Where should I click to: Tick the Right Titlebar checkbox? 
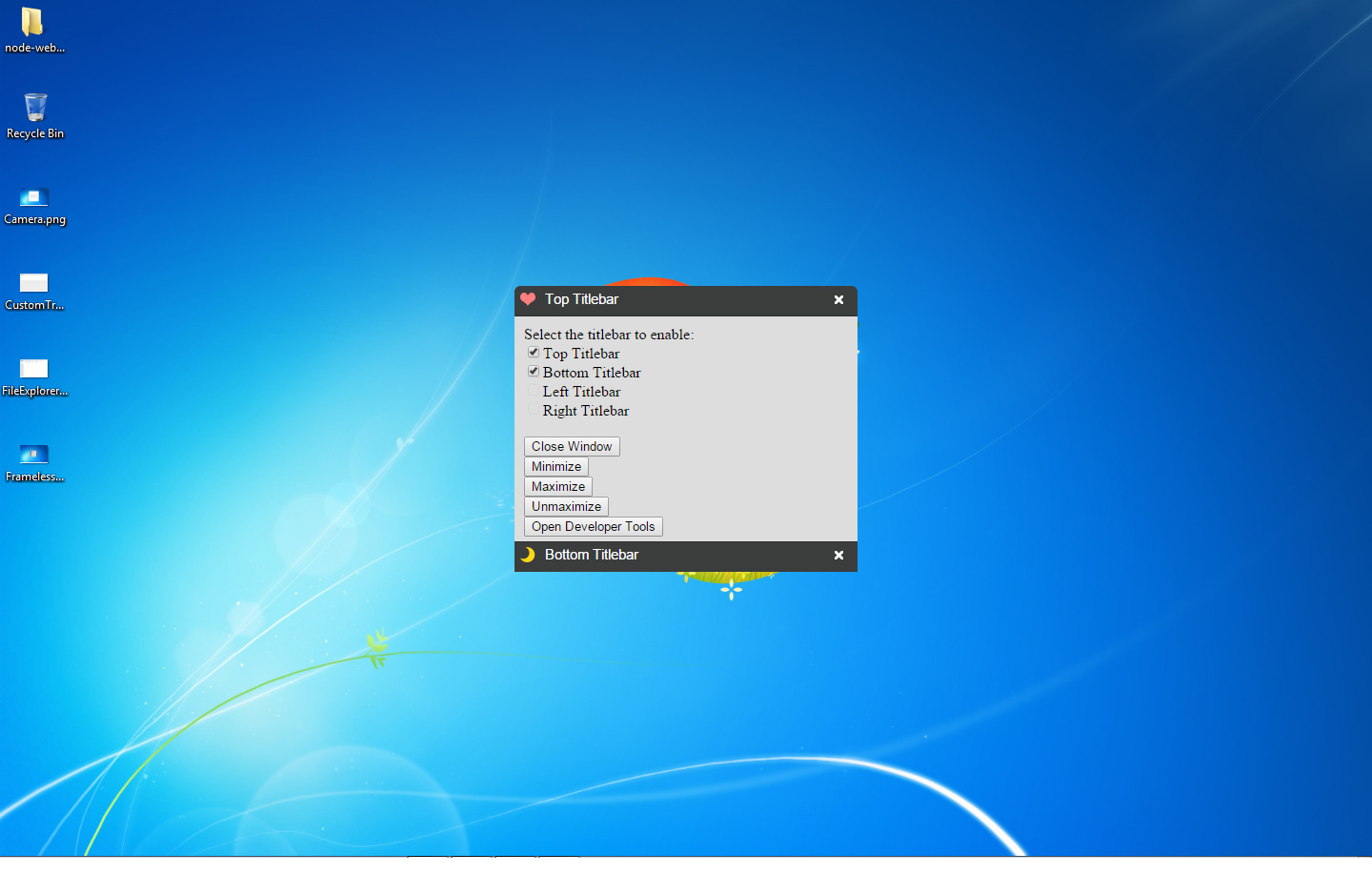coord(534,410)
